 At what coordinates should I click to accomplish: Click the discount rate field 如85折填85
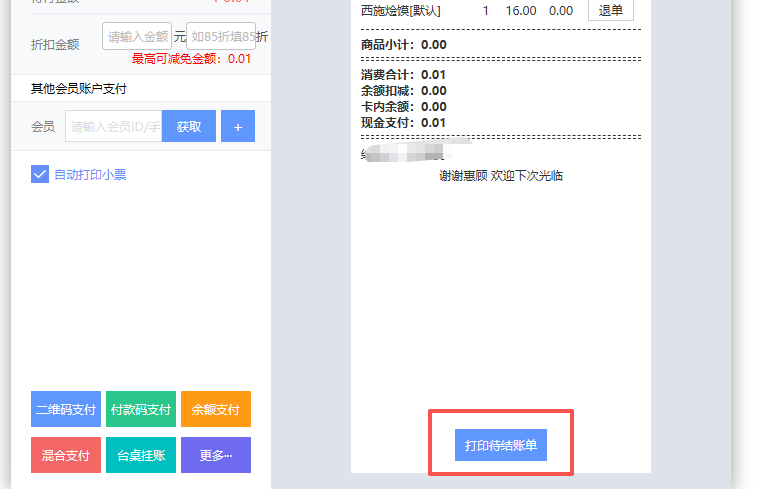coord(221,36)
